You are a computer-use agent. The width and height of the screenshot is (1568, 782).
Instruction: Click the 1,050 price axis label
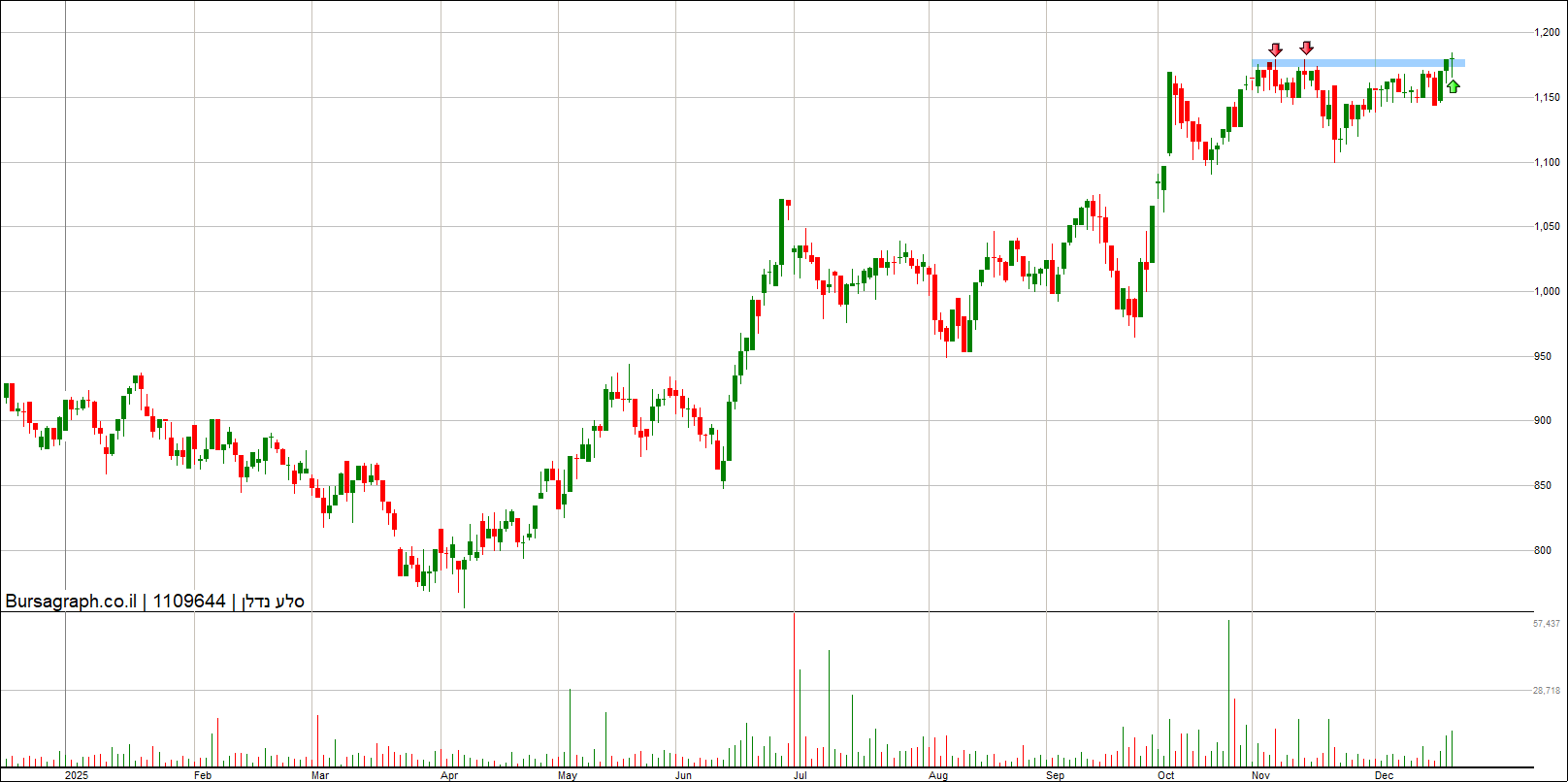click(1547, 226)
